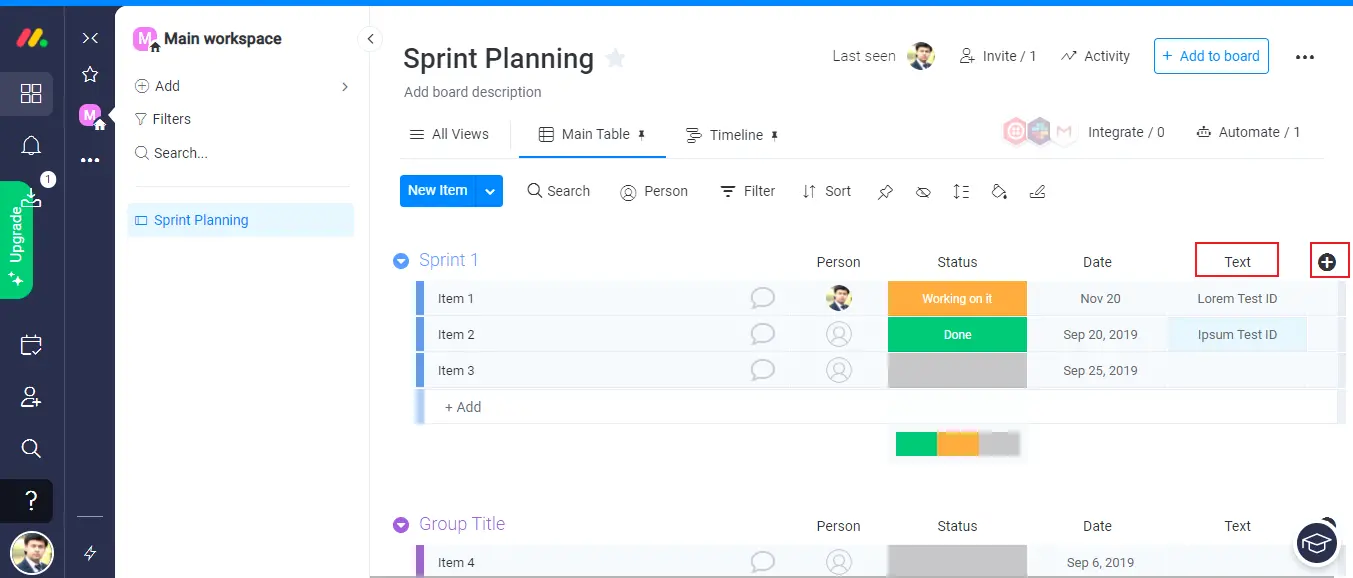Add a new column with plus icon
This screenshot has height=578, width=1353.
tap(1327, 262)
